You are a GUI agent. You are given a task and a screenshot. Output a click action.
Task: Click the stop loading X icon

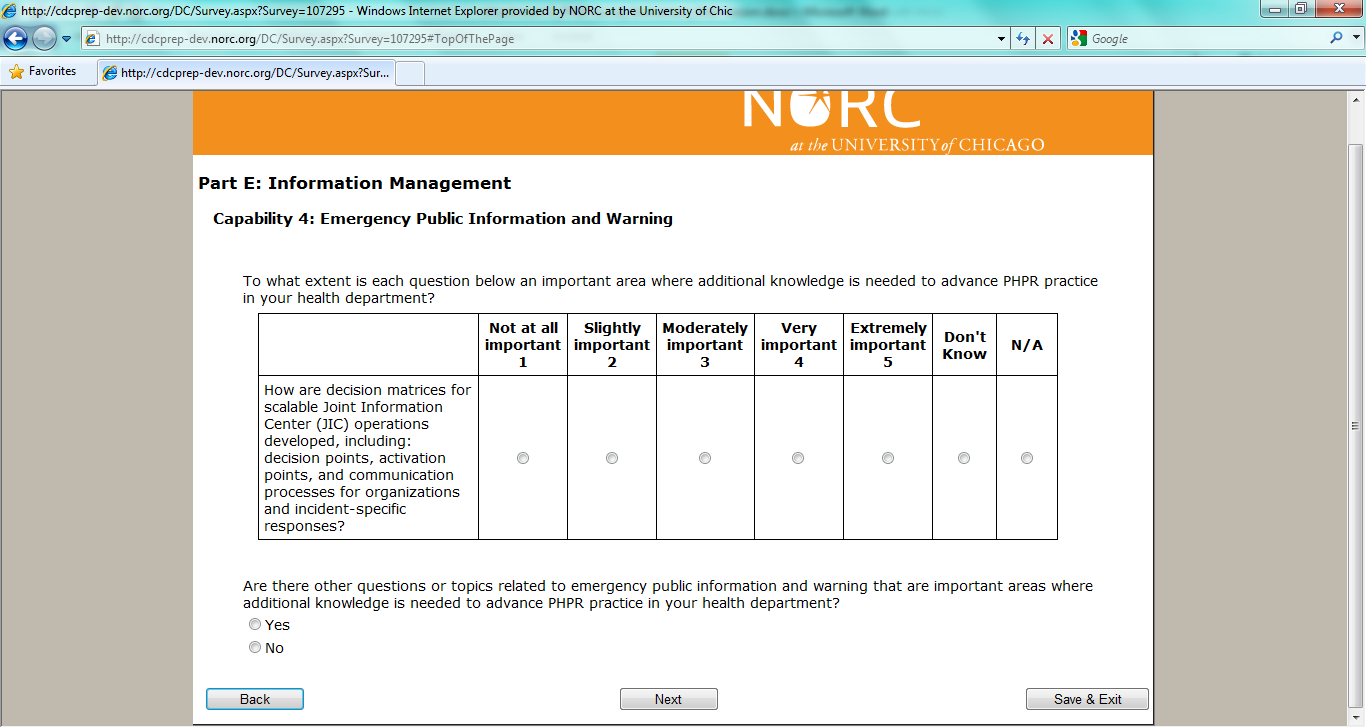point(1048,39)
